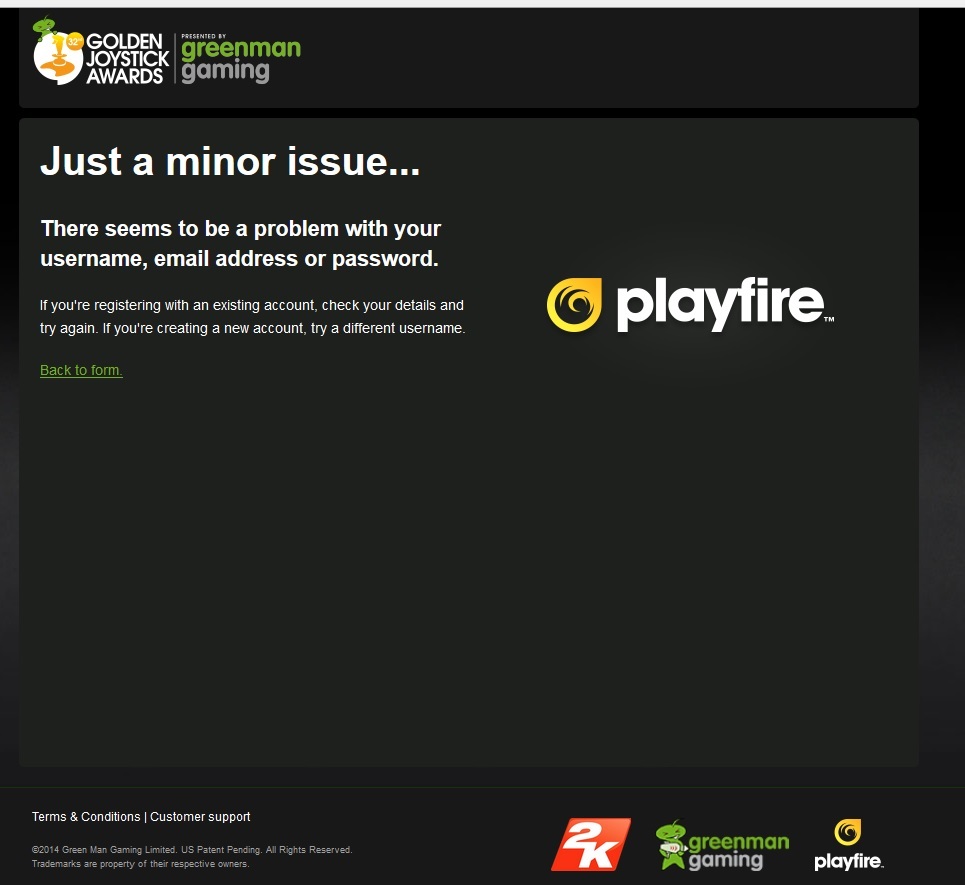The image size is (965, 885).
Task: Open Customer support link
Action: (x=200, y=817)
